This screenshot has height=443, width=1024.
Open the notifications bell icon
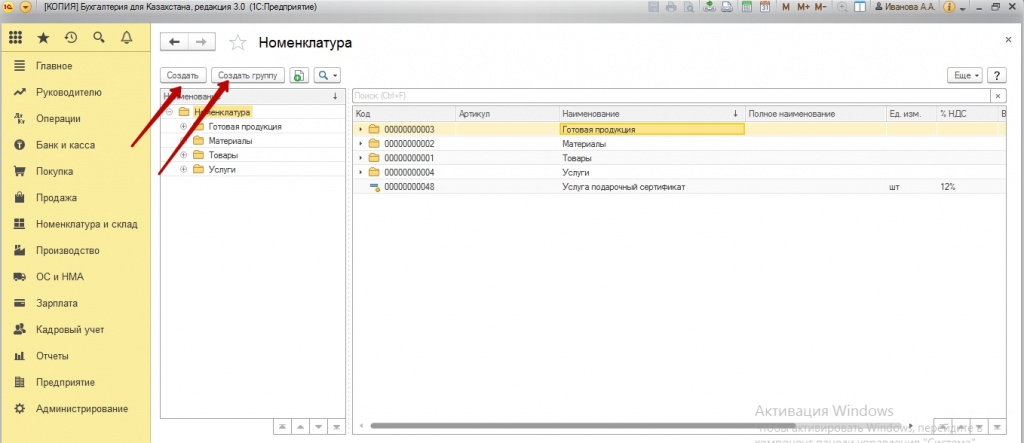pos(127,38)
